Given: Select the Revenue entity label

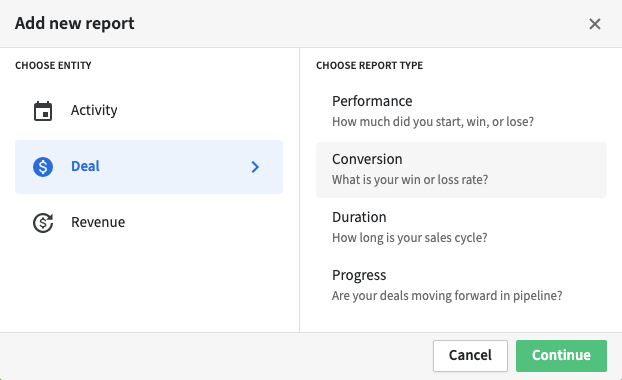Looking at the screenshot, I should click(x=98, y=222).
